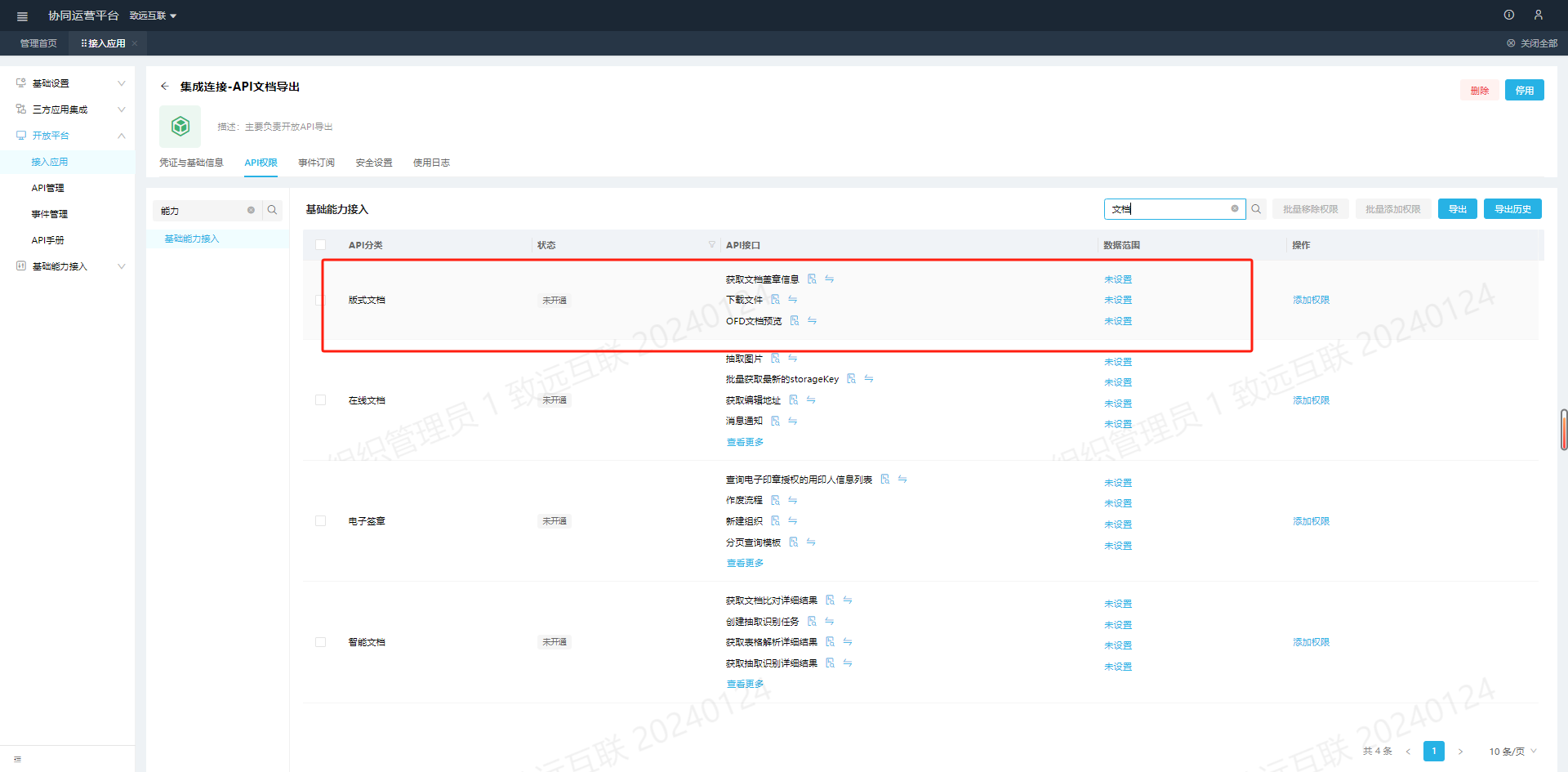This screenshot has height=772, width=1568.
Task: Click 添加权限 for 版式文档
Action: tap(1311, 300)
